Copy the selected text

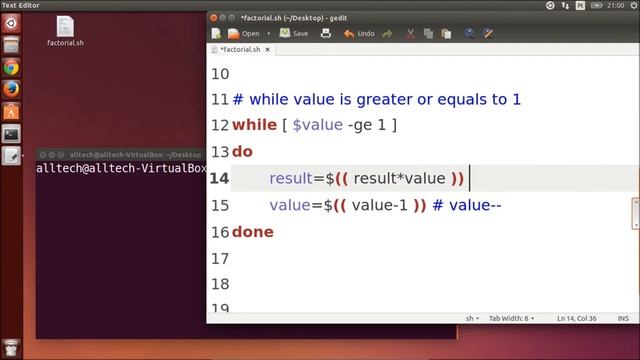pyautogui.click(x=428, y=33)
